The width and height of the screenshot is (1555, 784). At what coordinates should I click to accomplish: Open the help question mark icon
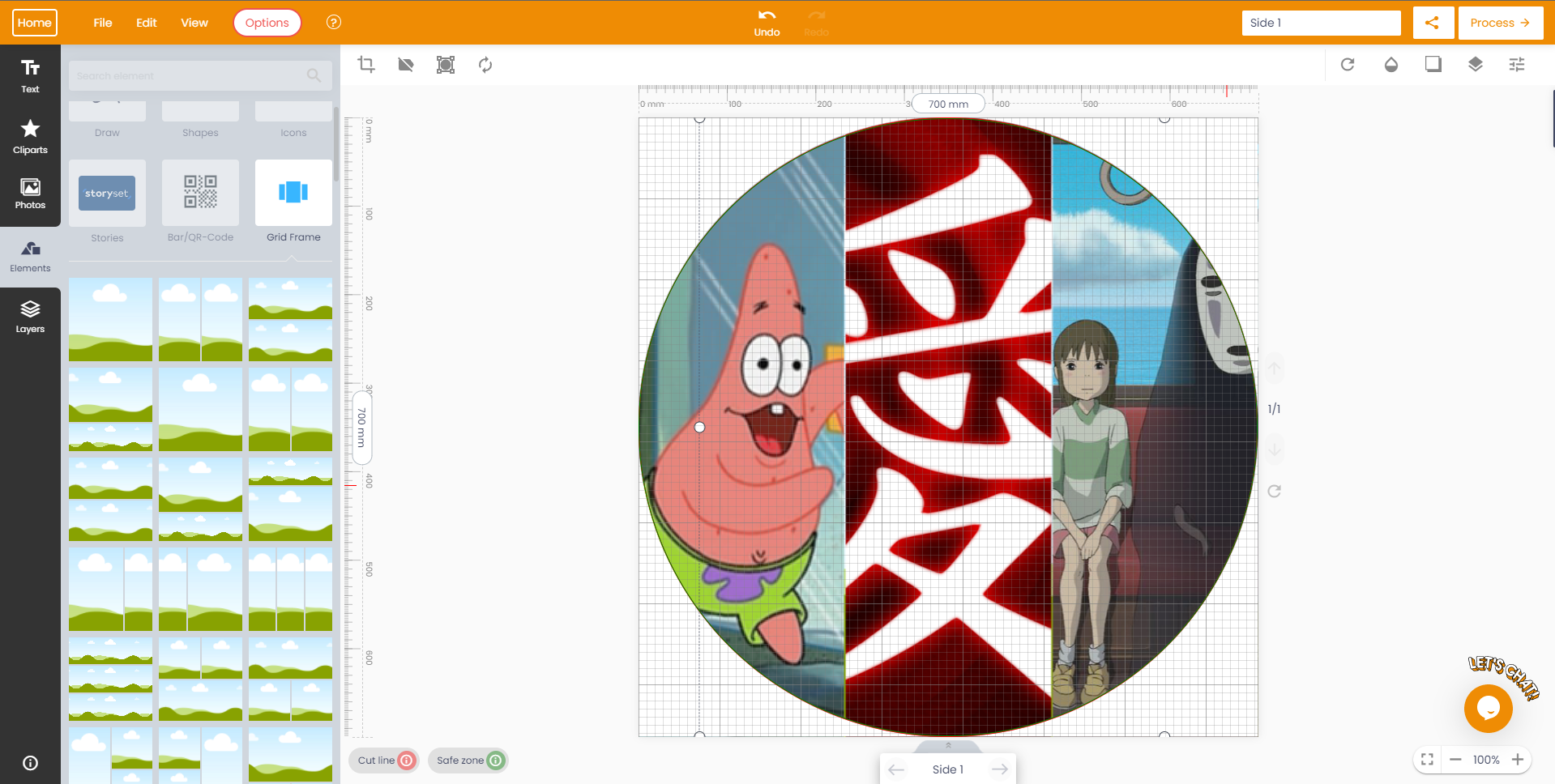tap(334, 22)
